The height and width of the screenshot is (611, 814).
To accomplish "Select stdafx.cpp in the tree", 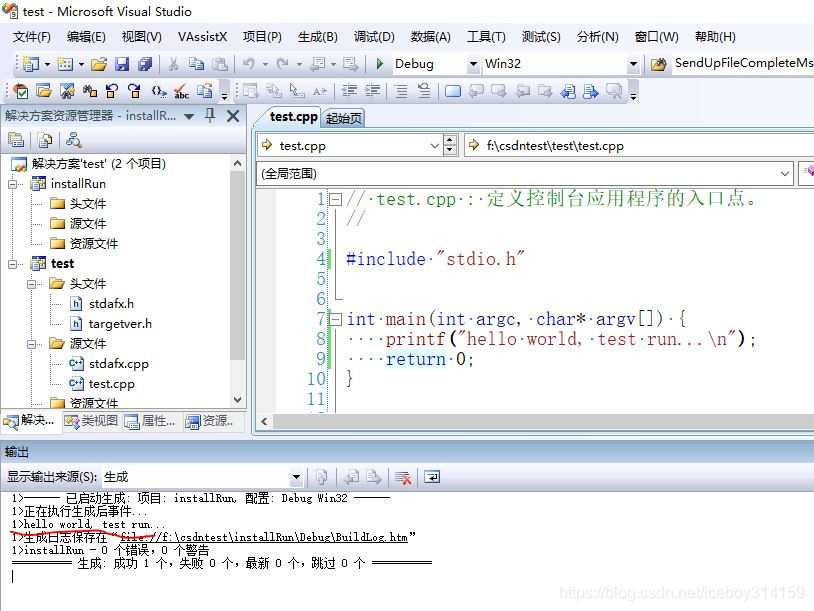I will point(118,364).
